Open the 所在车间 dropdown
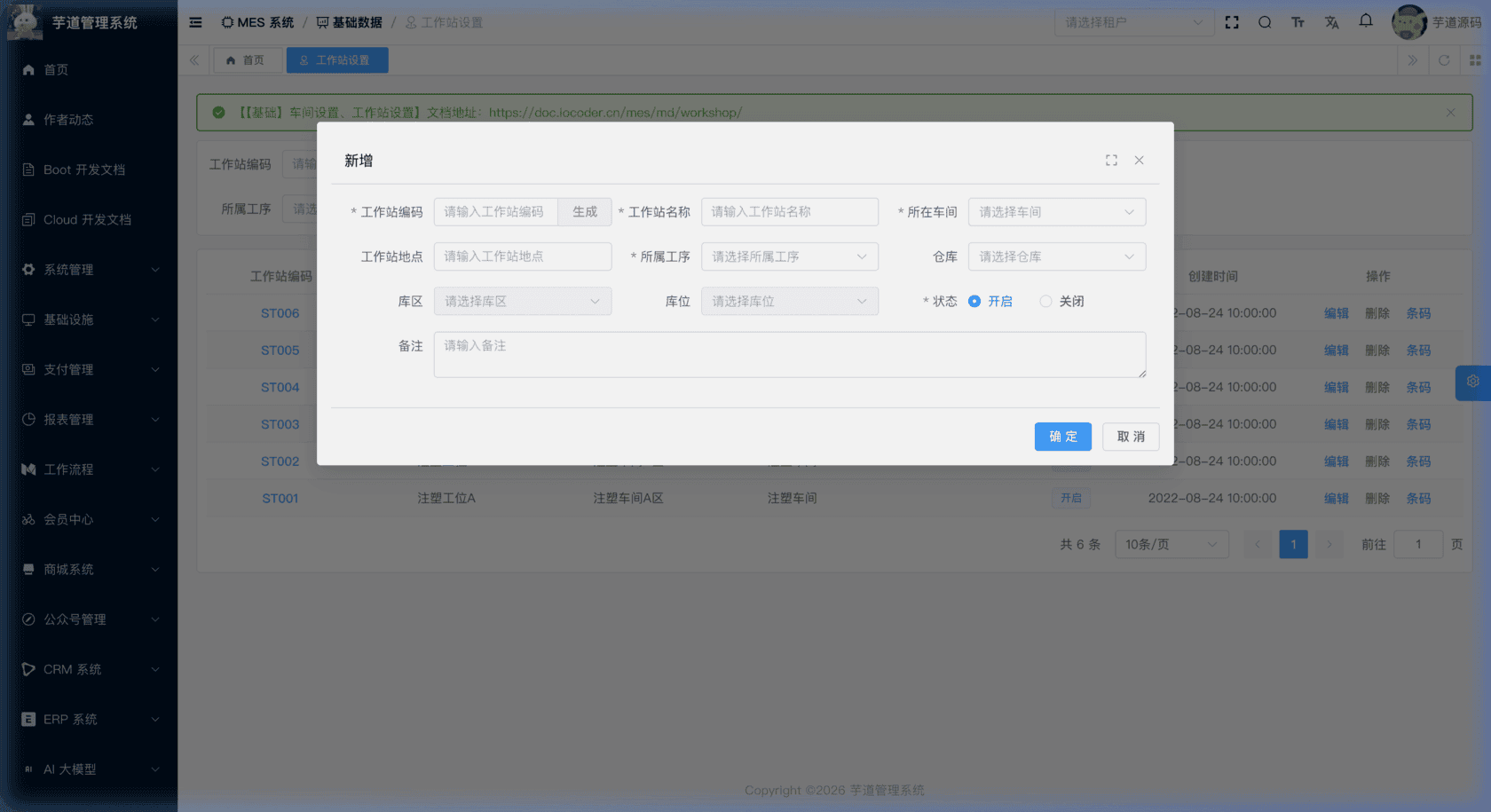Image resolution: width=1491 pixels, height=812 pixels. (x=1056, y=211)
